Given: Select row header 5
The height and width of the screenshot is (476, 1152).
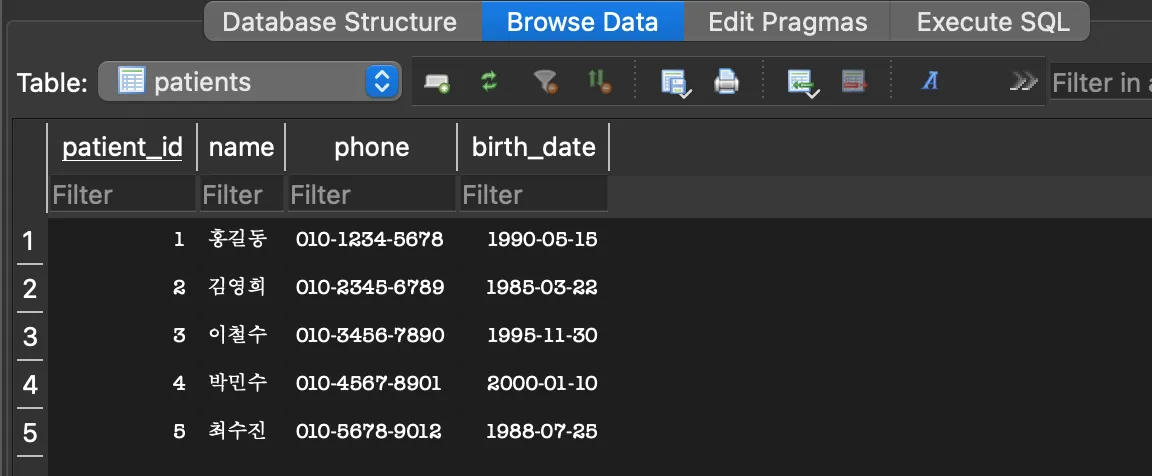Looking at the screenshot, I should click(x=29, y=432).
